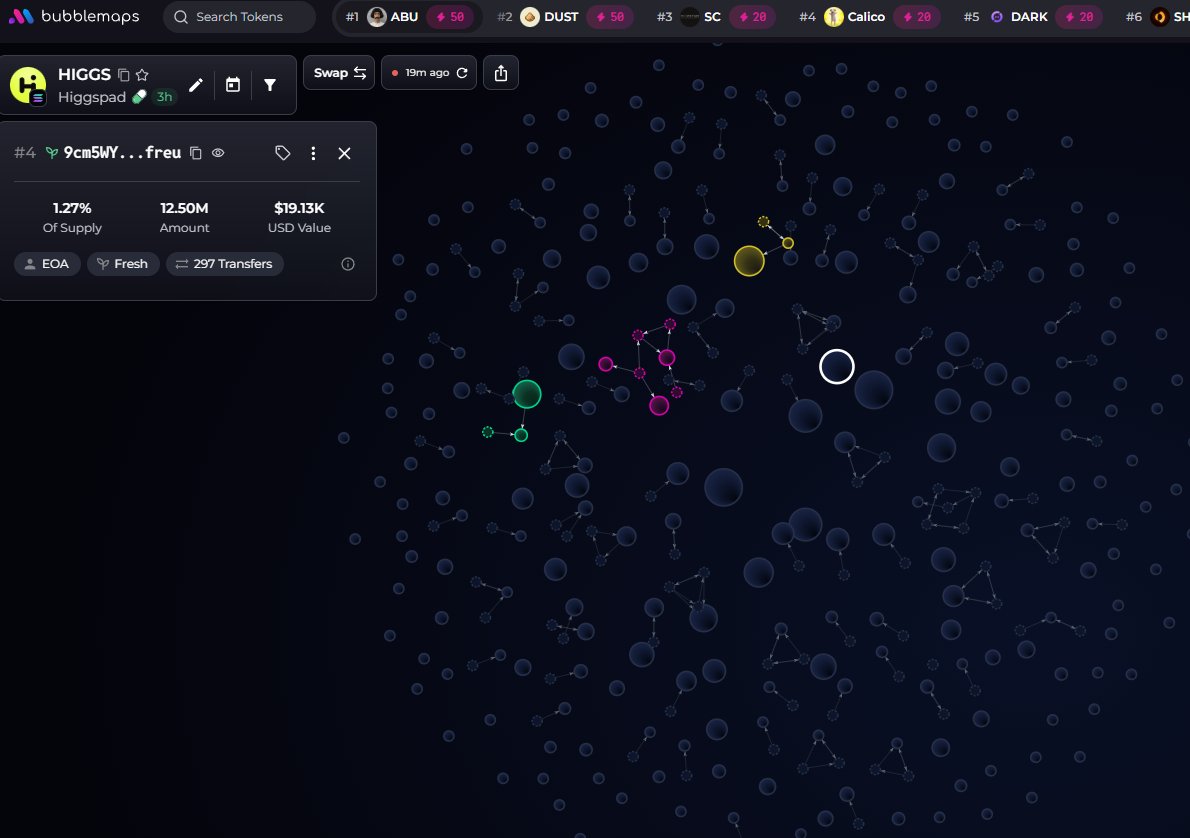
Task: Click the info icon in wallet panel
Action: (x=348, y=264)
